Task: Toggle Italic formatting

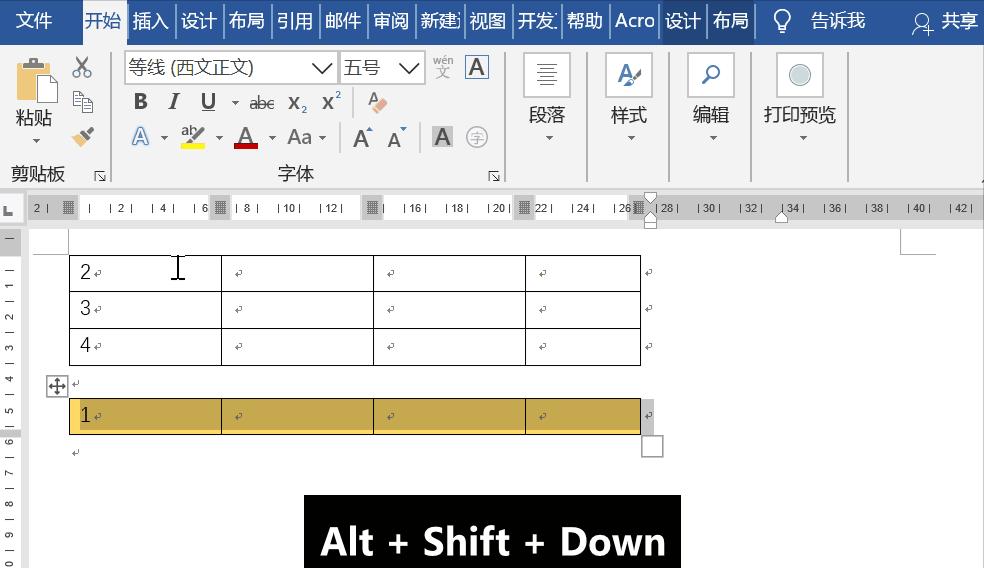Action: (174, 102)
